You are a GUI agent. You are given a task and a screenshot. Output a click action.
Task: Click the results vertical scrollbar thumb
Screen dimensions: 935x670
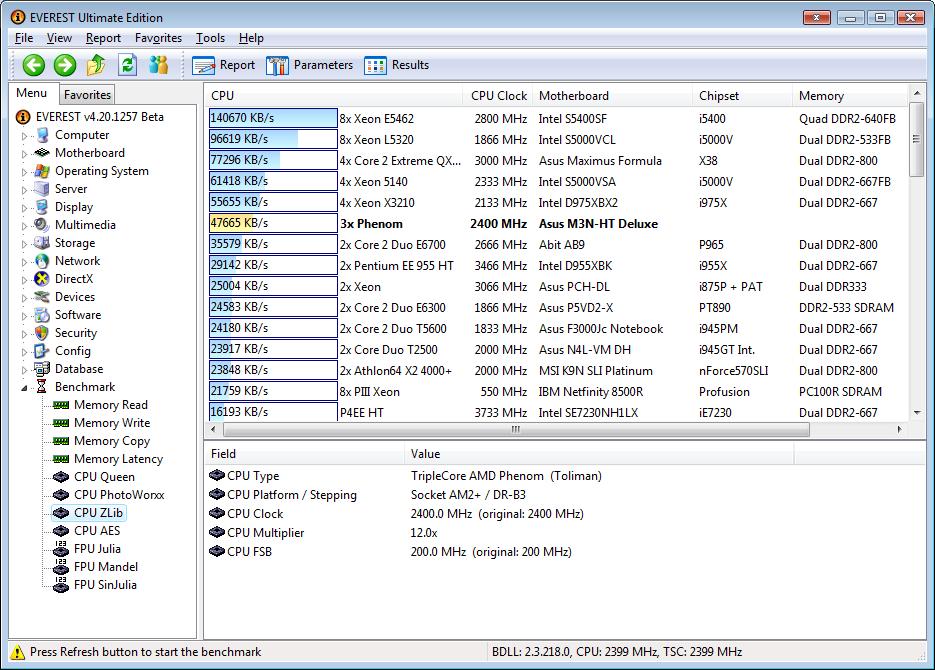point(917,139)
